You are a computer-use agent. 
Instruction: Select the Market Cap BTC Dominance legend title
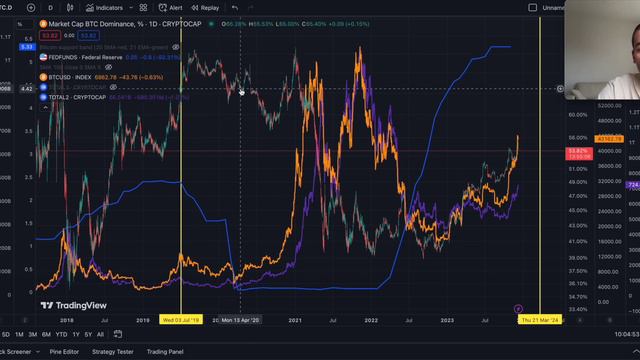point(125,24)
